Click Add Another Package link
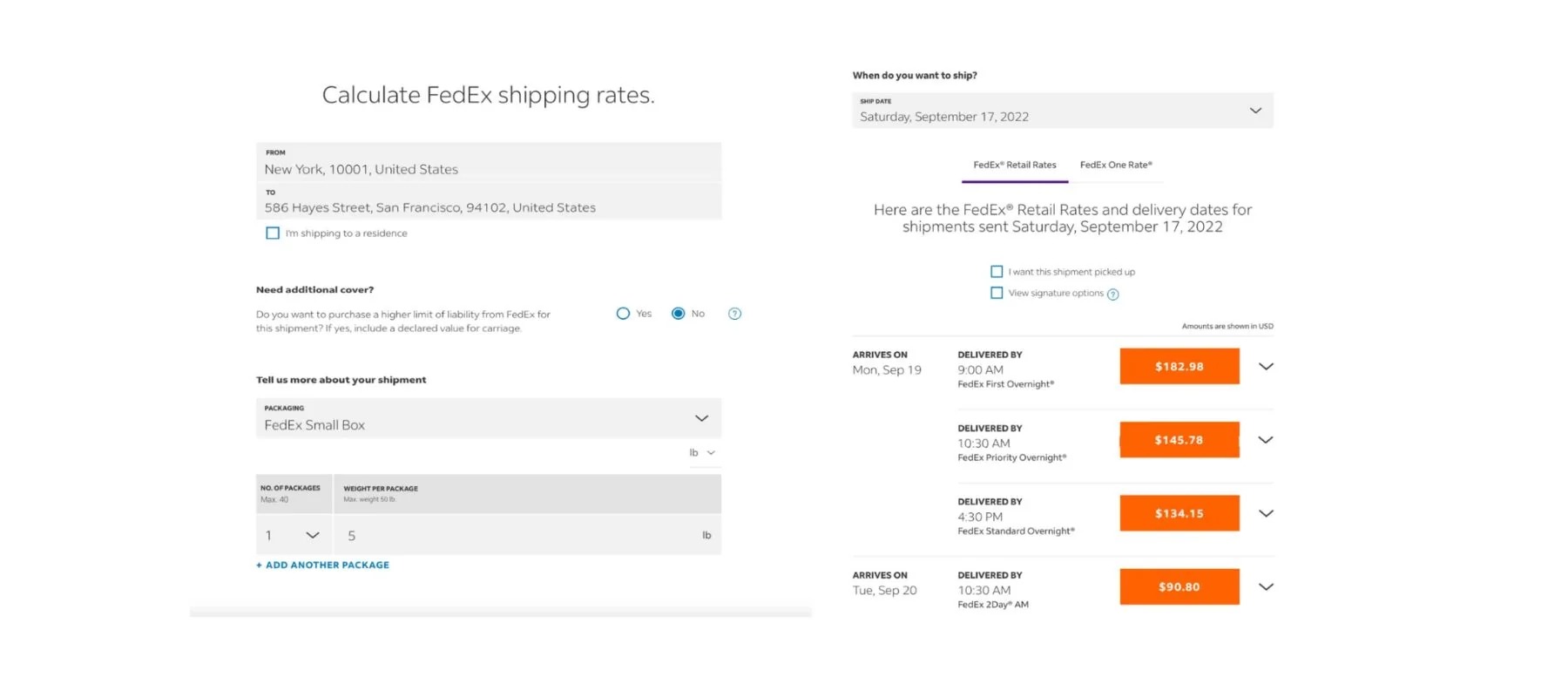Screen dimensions: 1568x697 click(x=323, y=565)
